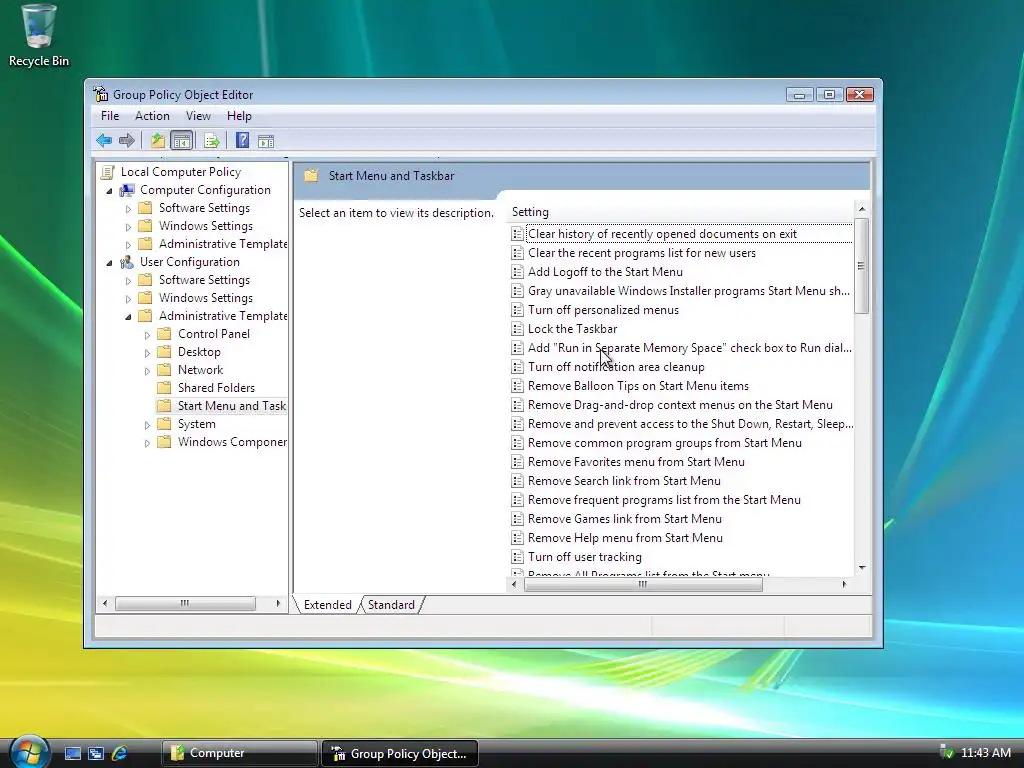Viewport: 1024px width, 768px height.
Task: Open the File menu
Action: tap(110, 116)
